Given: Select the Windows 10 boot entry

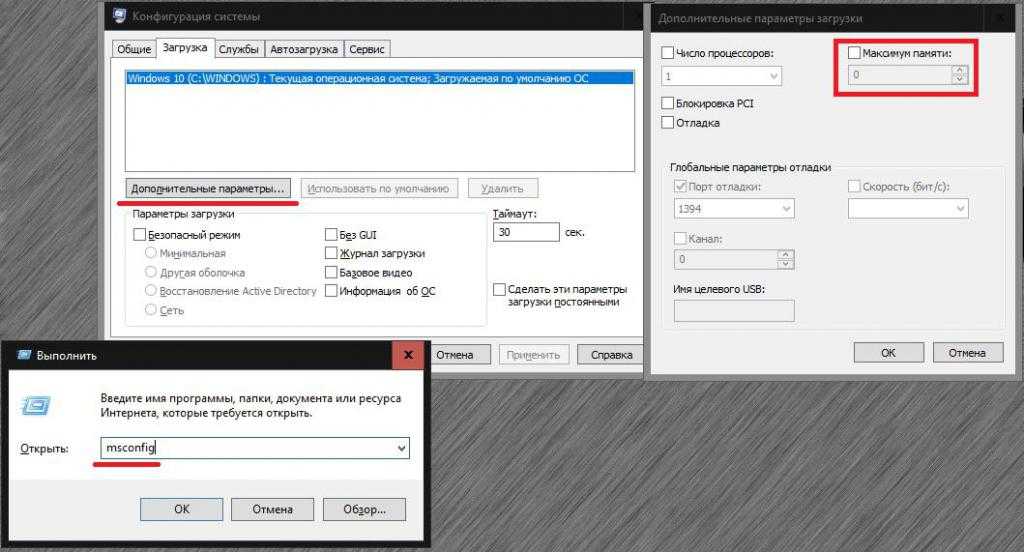Looking at the screenshot, I should coord(380,77).
